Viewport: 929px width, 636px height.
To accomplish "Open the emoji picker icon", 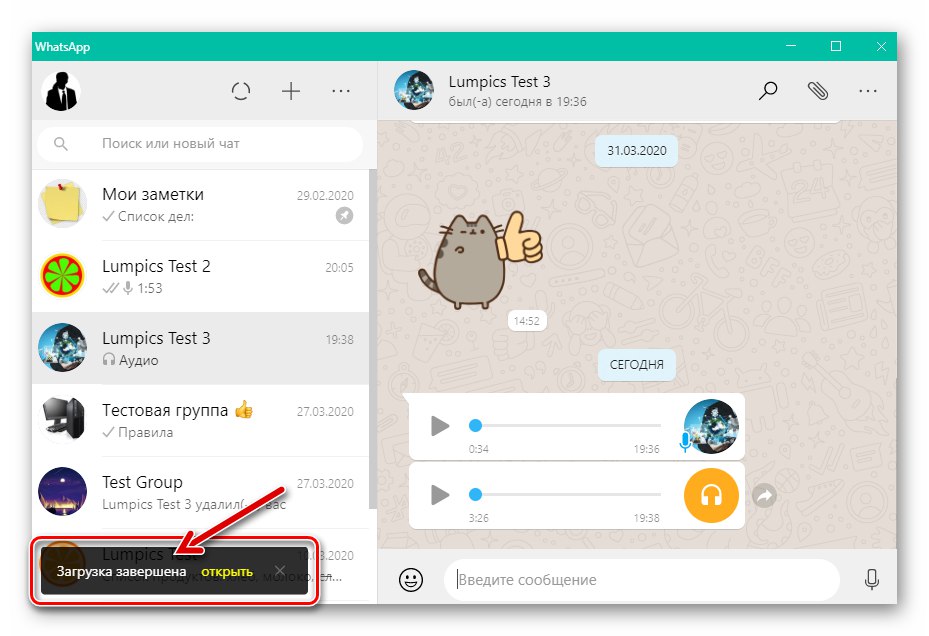I will [x=410, y=579].
